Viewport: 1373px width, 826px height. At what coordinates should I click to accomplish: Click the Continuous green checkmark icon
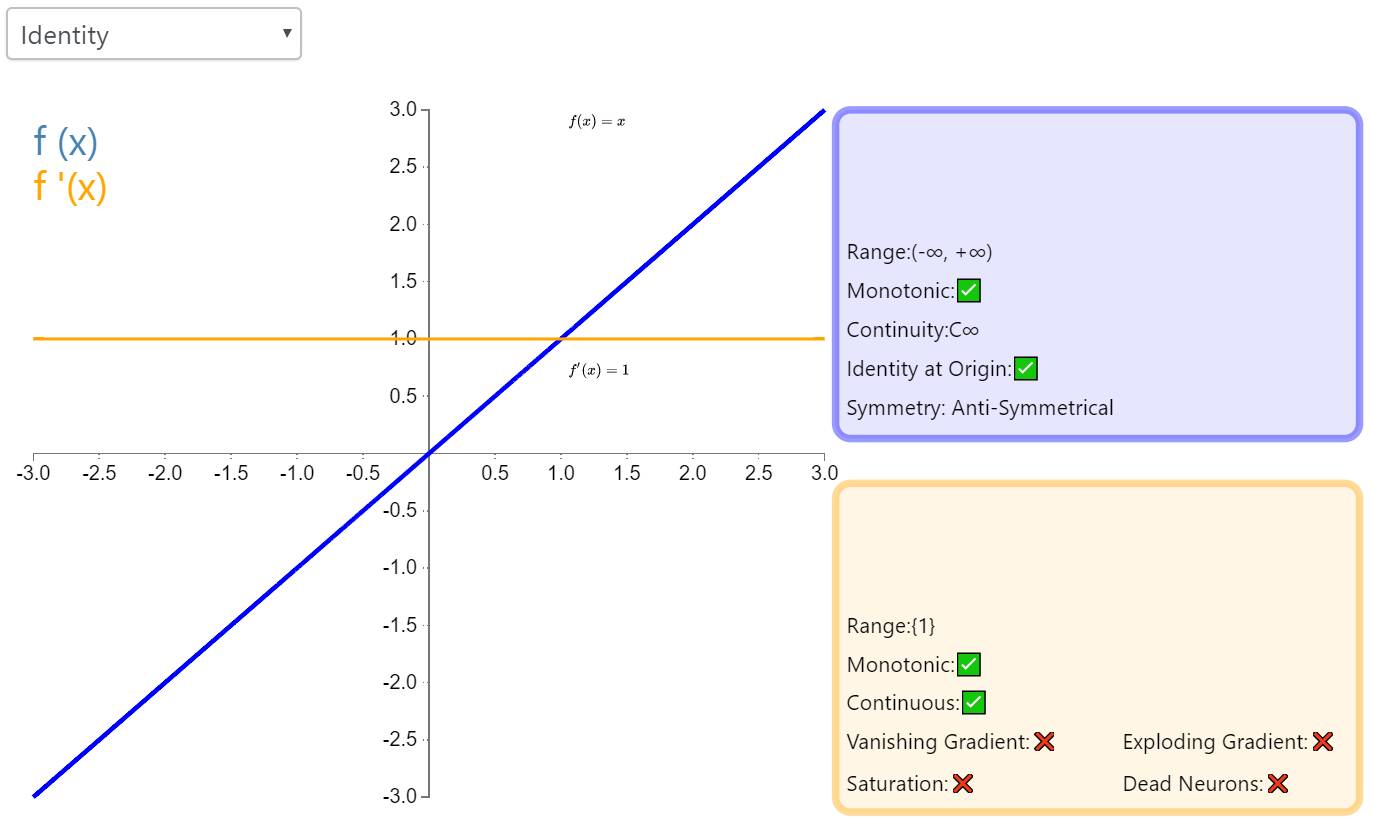973,703
